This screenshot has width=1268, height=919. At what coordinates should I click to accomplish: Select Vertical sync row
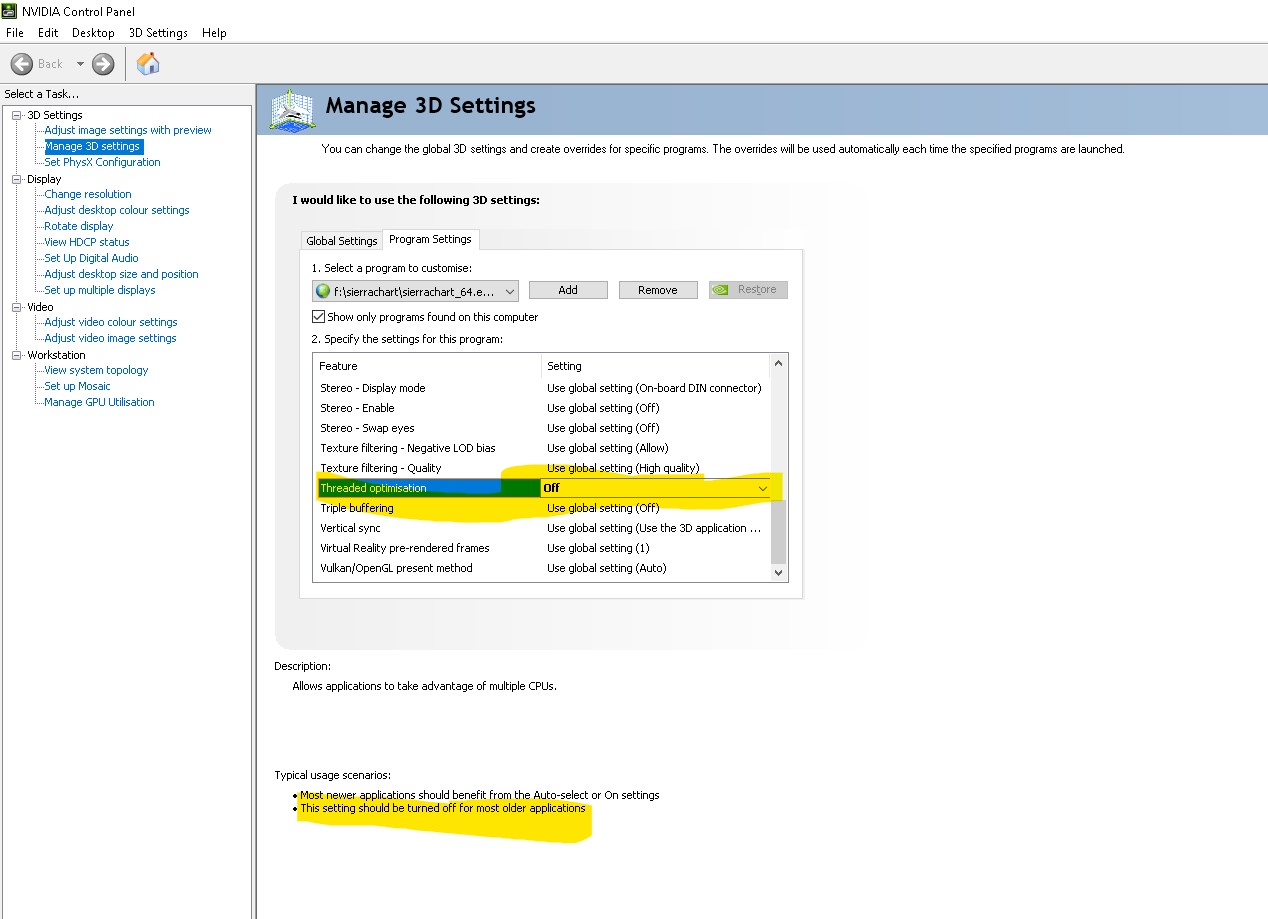[x=541, y=528]
